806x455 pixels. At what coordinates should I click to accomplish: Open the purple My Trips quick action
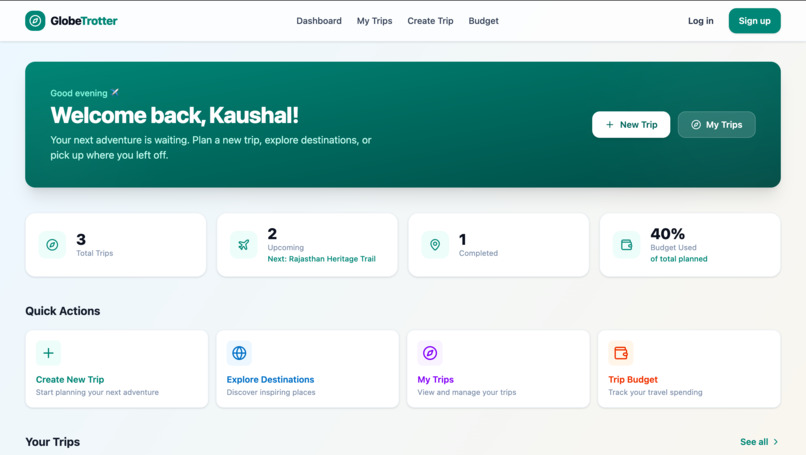[498, 369]
